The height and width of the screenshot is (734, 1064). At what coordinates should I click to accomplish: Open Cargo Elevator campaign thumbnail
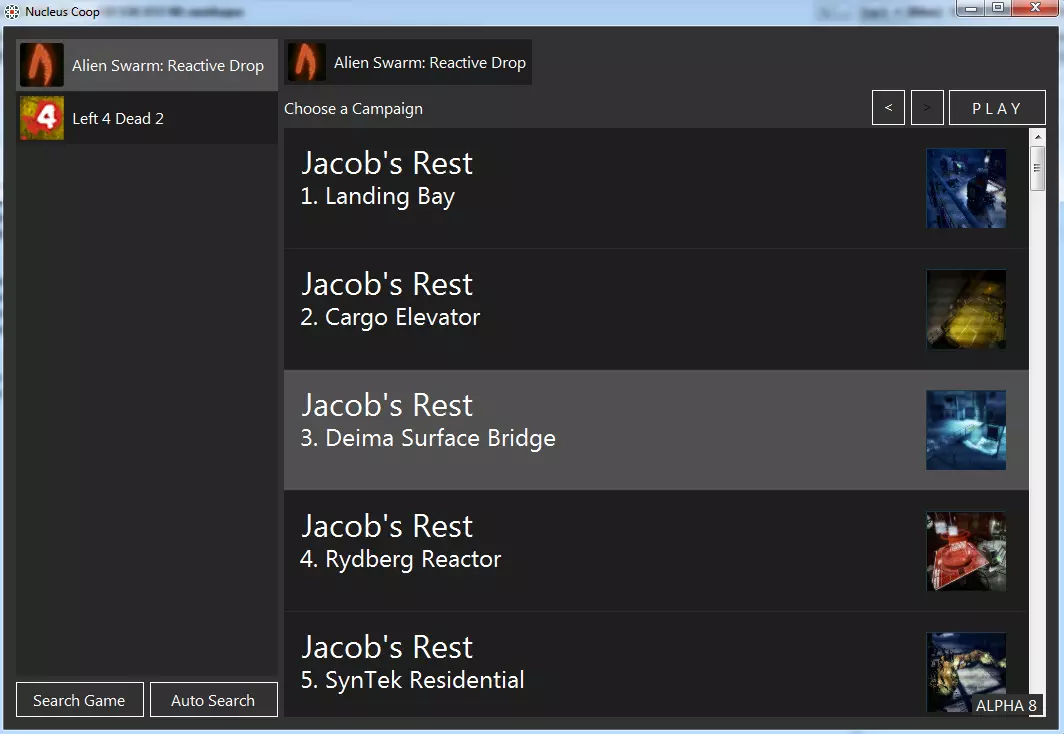coord(966,309)
